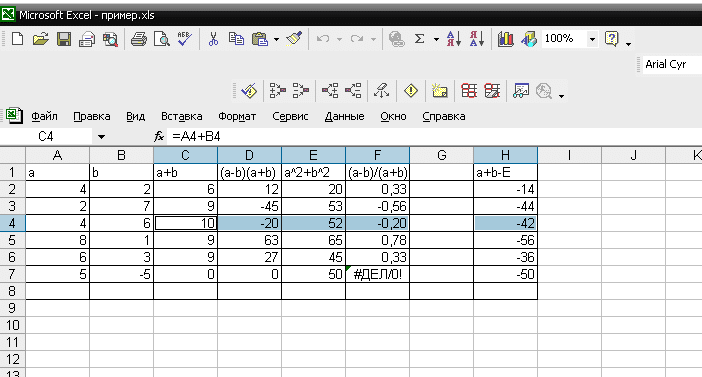Image resolution: width=702 pixels, height=377 pixels.
Task: Click the workbook icon left of Файл
Action: tap(14, 116)
